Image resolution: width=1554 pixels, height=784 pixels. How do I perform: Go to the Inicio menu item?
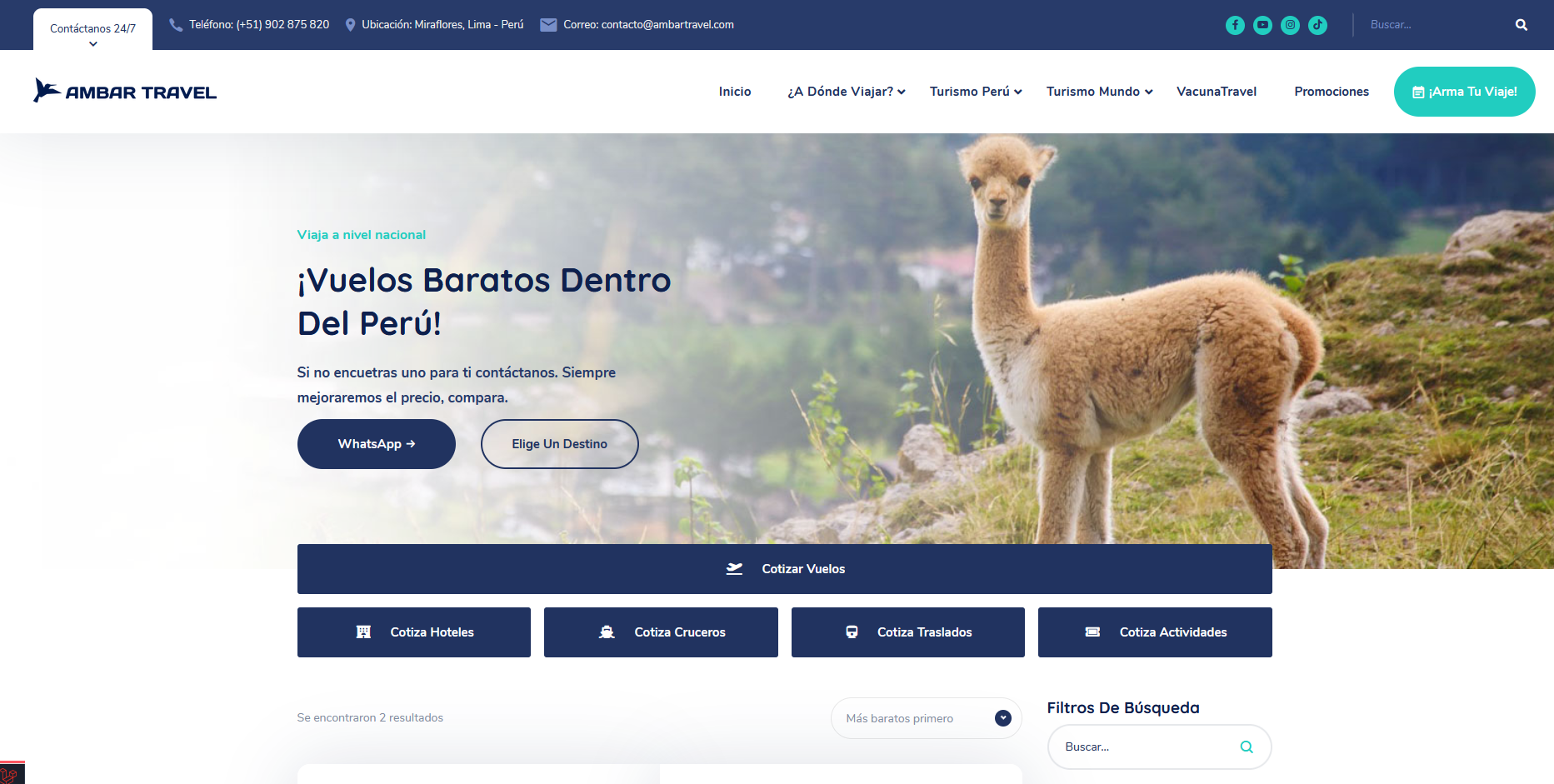(734, 92)
